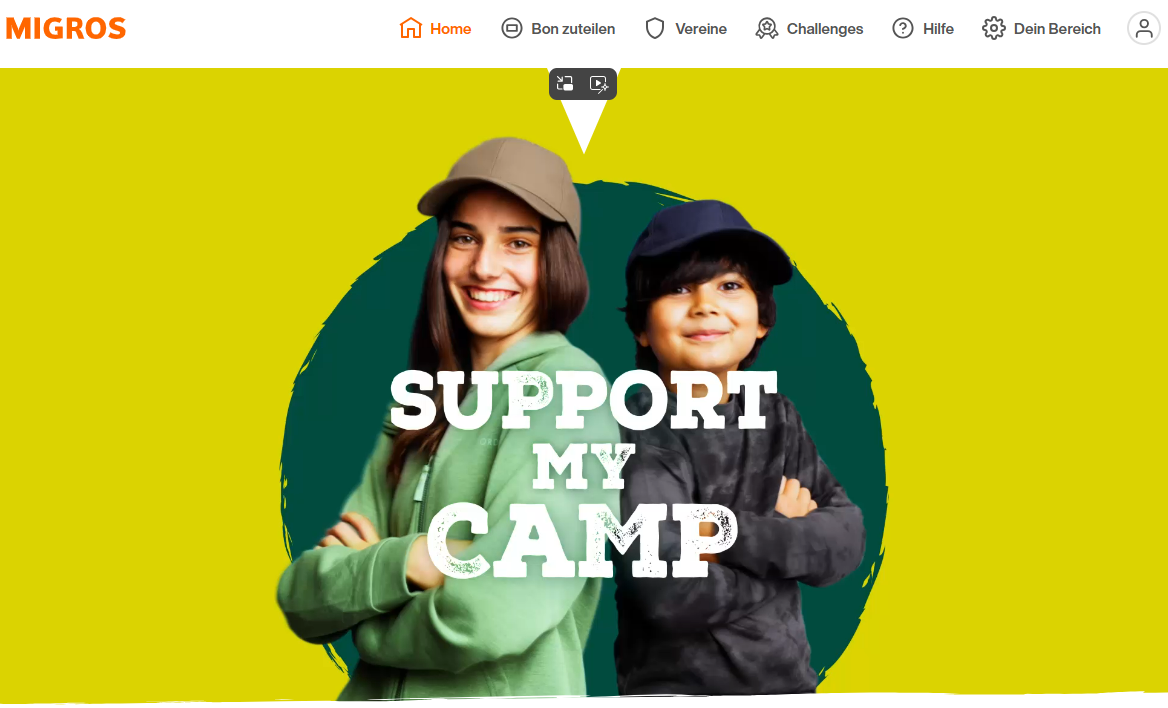Click the SUPPORT MY CAMP headline
The height and width of the screenshot is (708, 1168).
pos(583,474)
